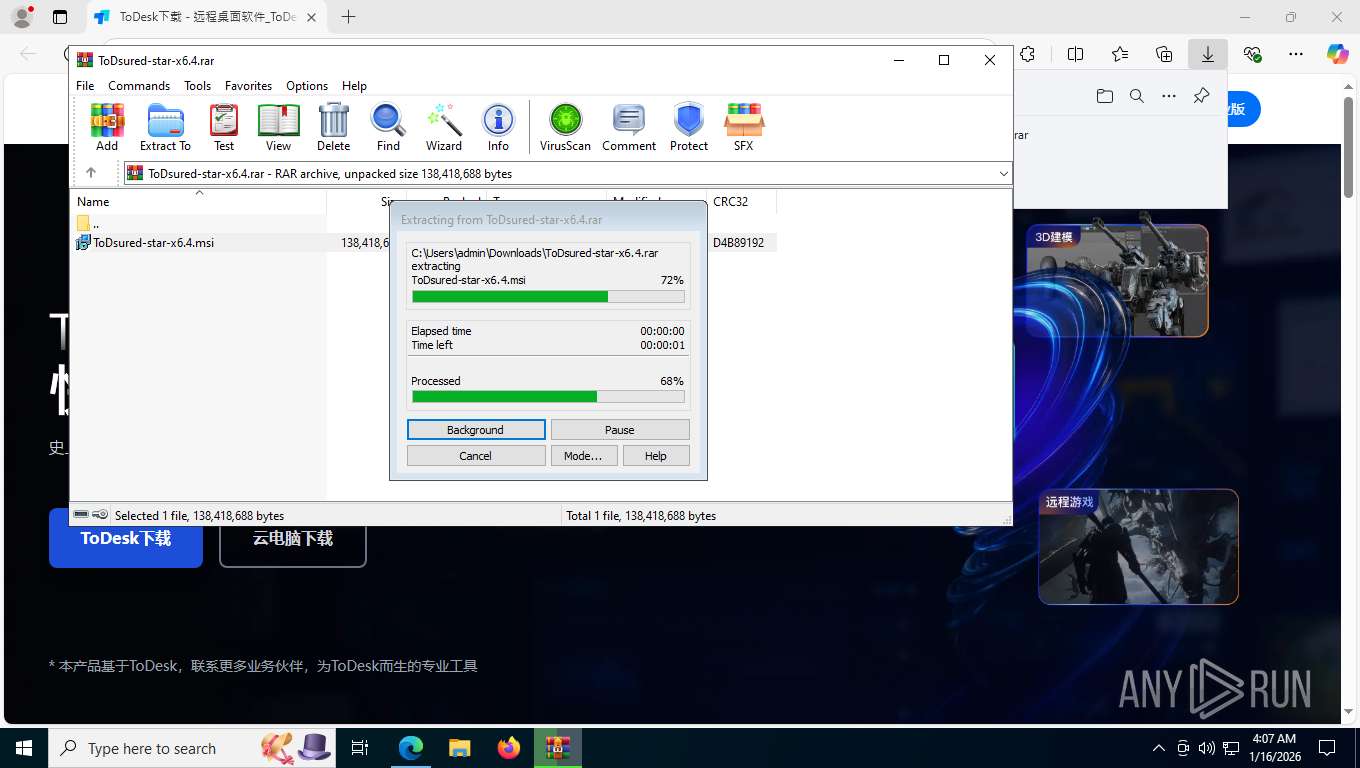
Task: Open the Options menu
Action: (307, 86)
